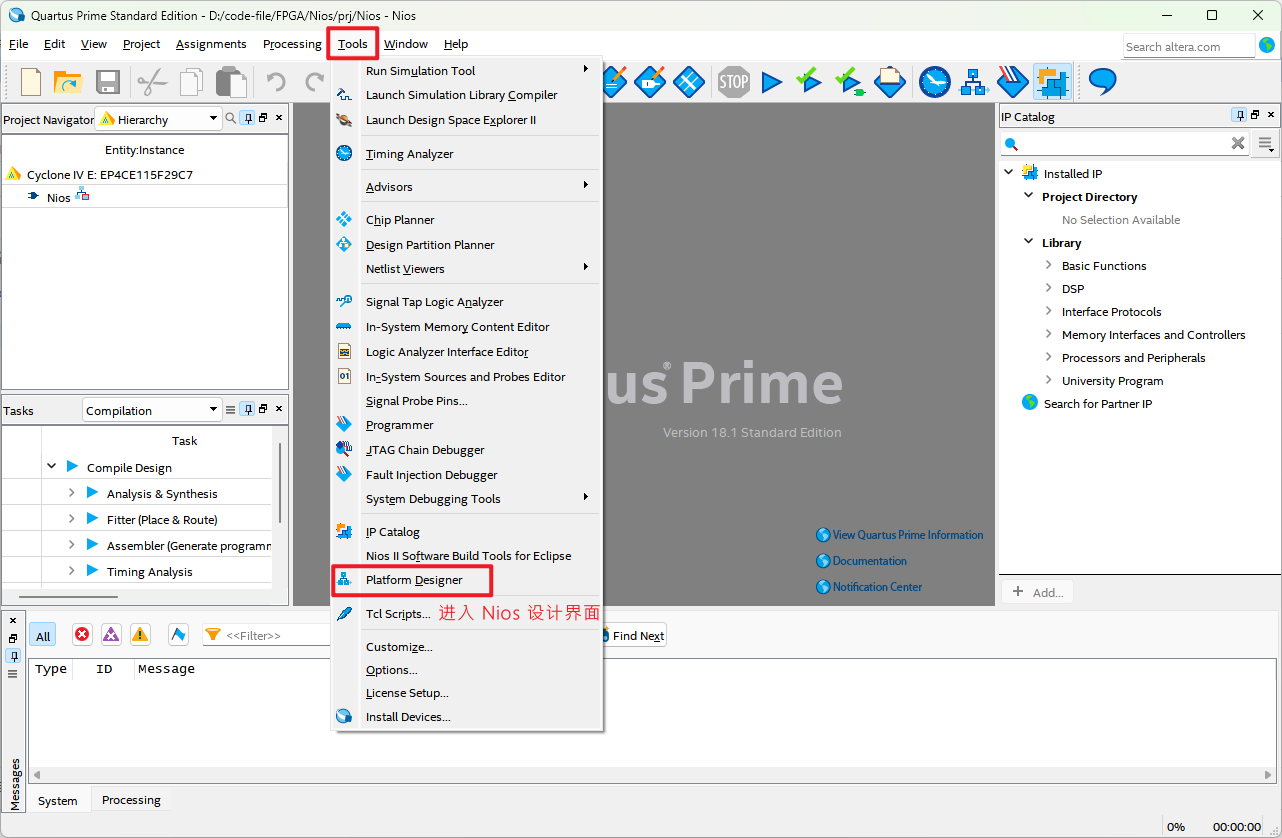Float the IP Catalog panel
The image size is (1282, 838).
[x=1255, y=116]
